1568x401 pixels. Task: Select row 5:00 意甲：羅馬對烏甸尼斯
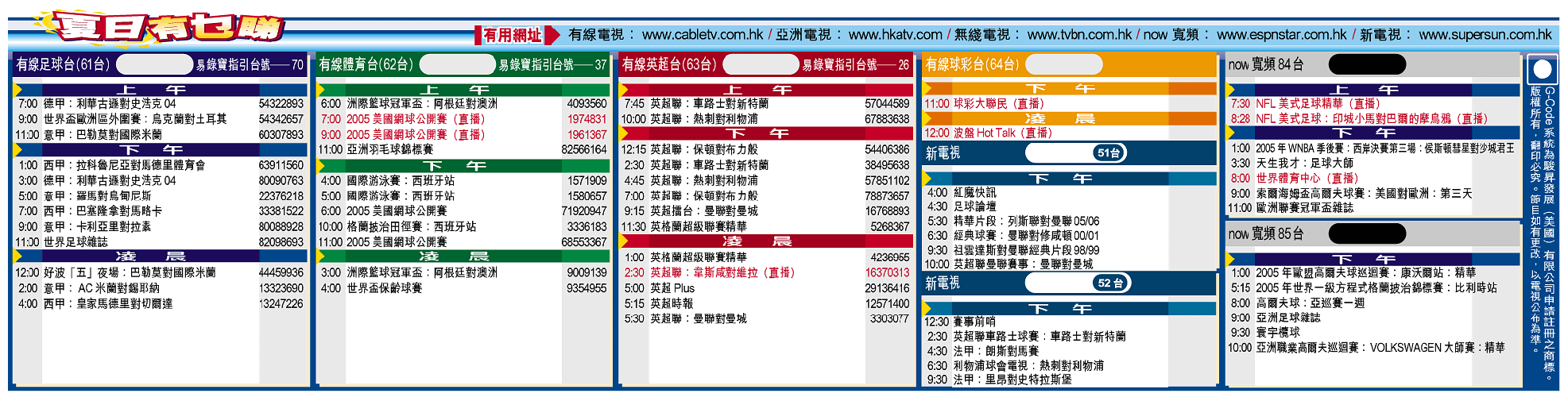click(x=160, y=196)
